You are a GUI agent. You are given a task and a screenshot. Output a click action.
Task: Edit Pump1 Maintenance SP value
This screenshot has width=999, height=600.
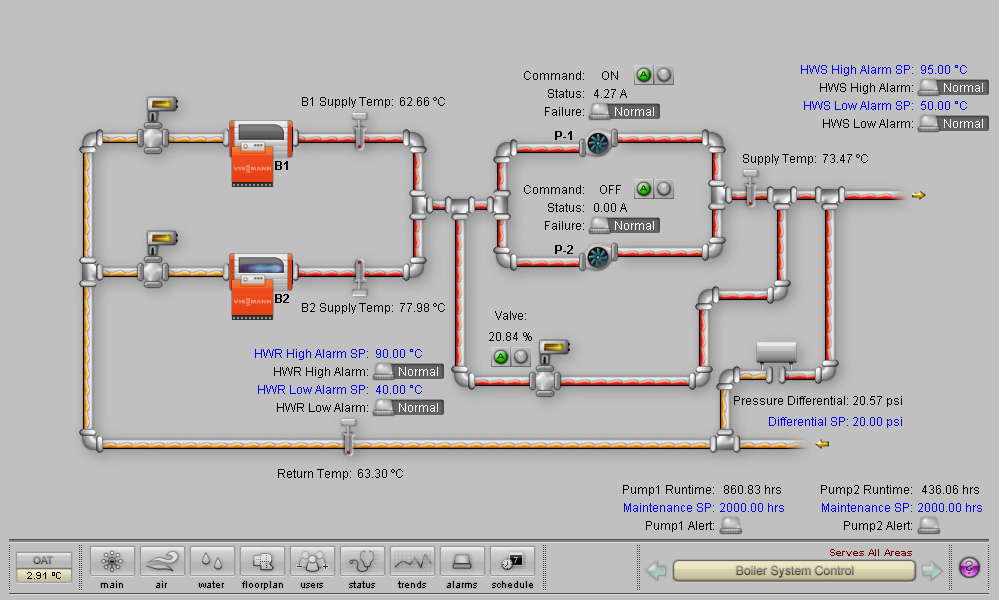[x=753, y=508]
